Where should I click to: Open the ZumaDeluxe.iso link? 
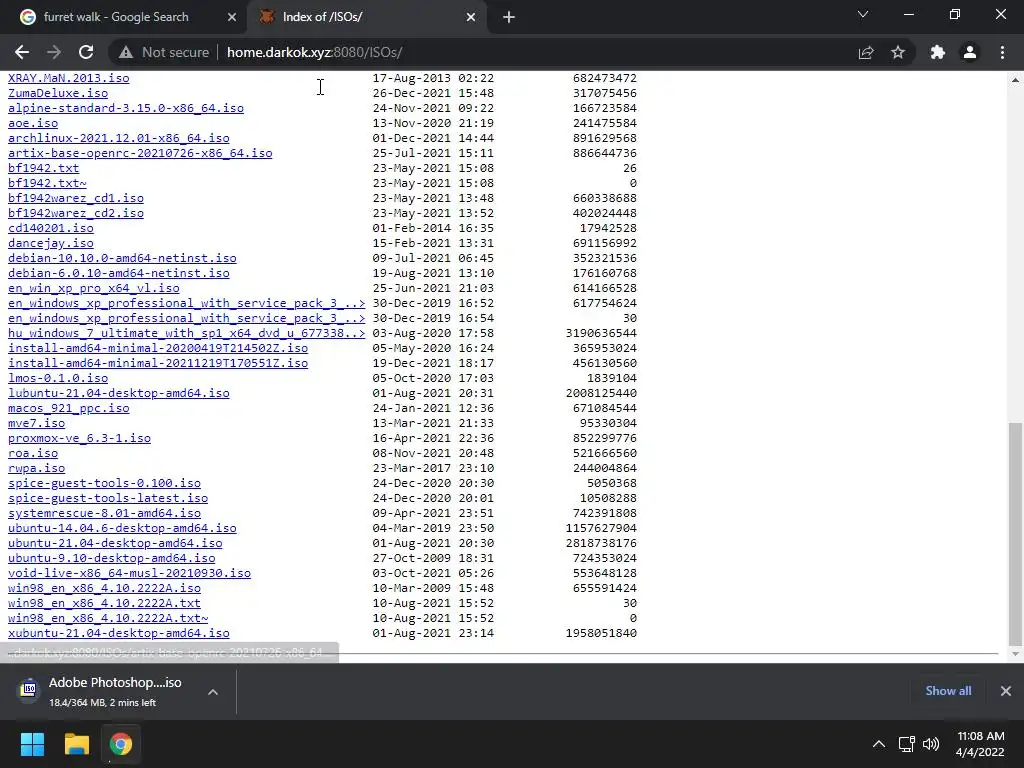coord(58,93)
